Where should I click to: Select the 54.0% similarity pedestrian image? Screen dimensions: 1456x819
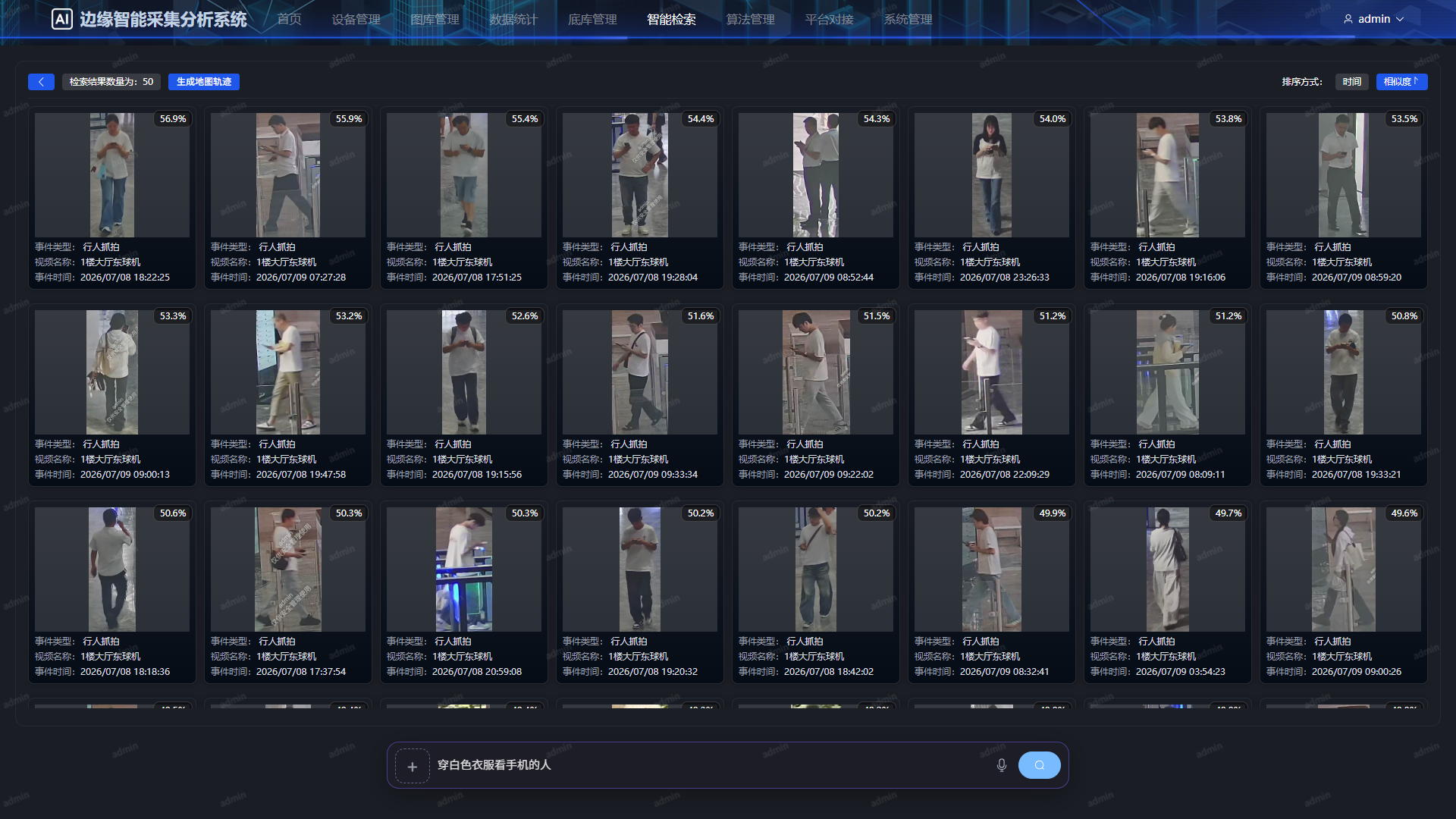pyautogui.click(x=992, y=175)
